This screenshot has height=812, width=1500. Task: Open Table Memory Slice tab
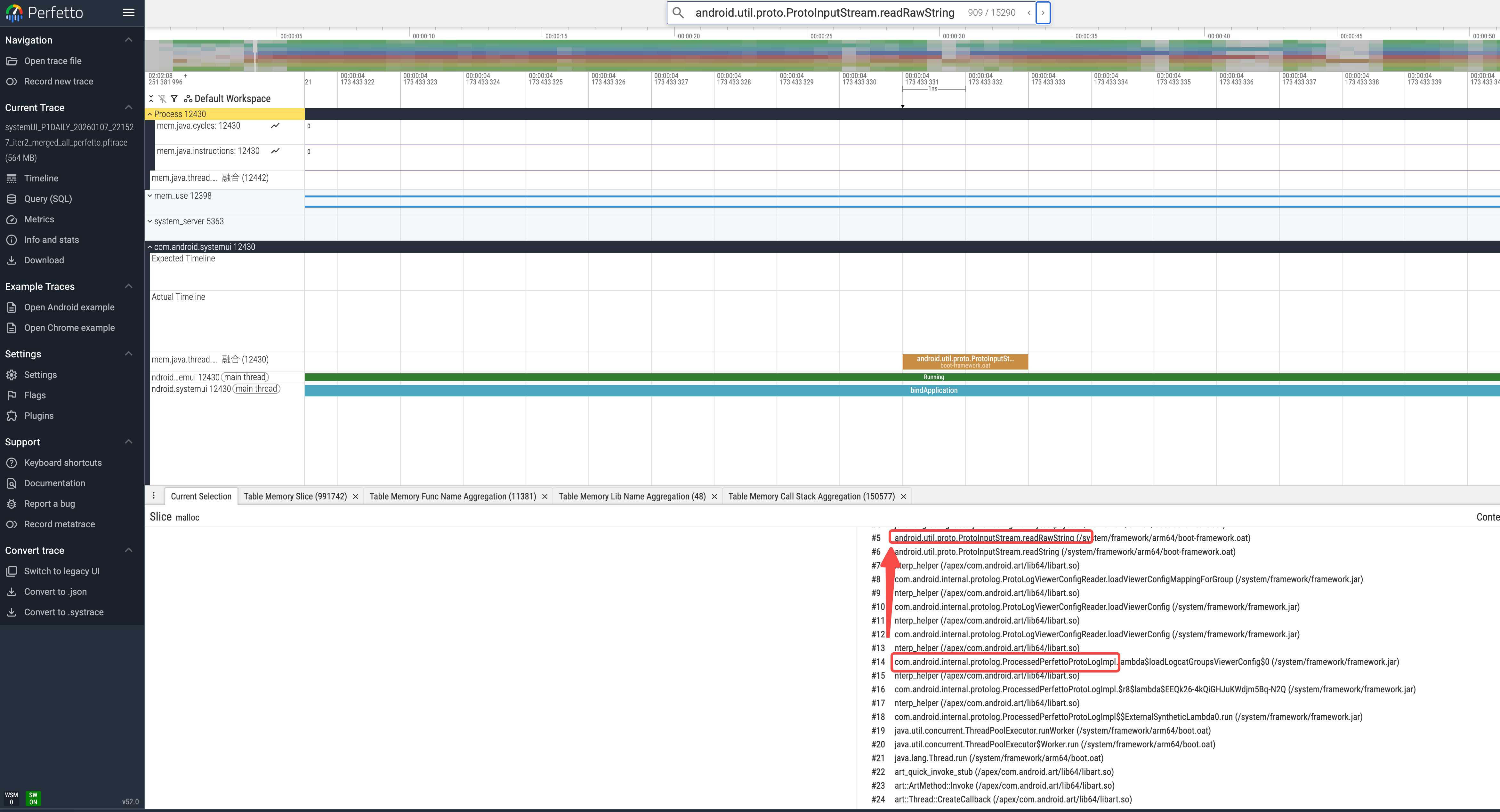pos(294,497)
